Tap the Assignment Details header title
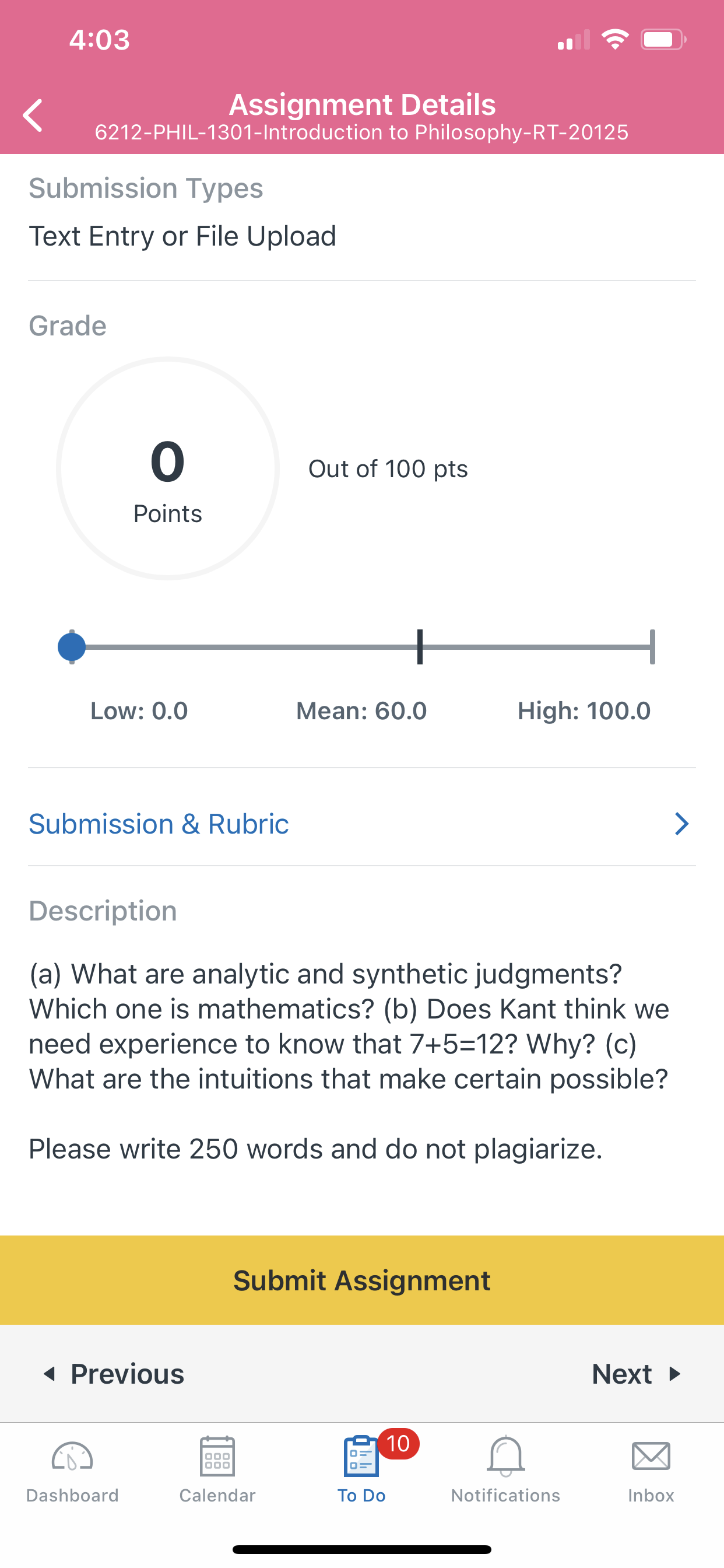This screenshot has width=724, height=1568. [x=362, y=104]
